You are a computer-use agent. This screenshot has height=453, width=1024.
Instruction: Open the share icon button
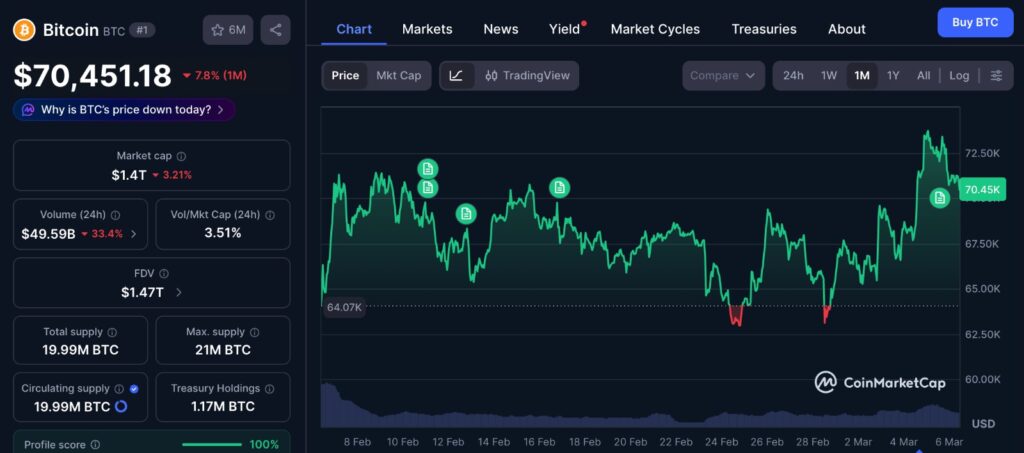point(276,30)
